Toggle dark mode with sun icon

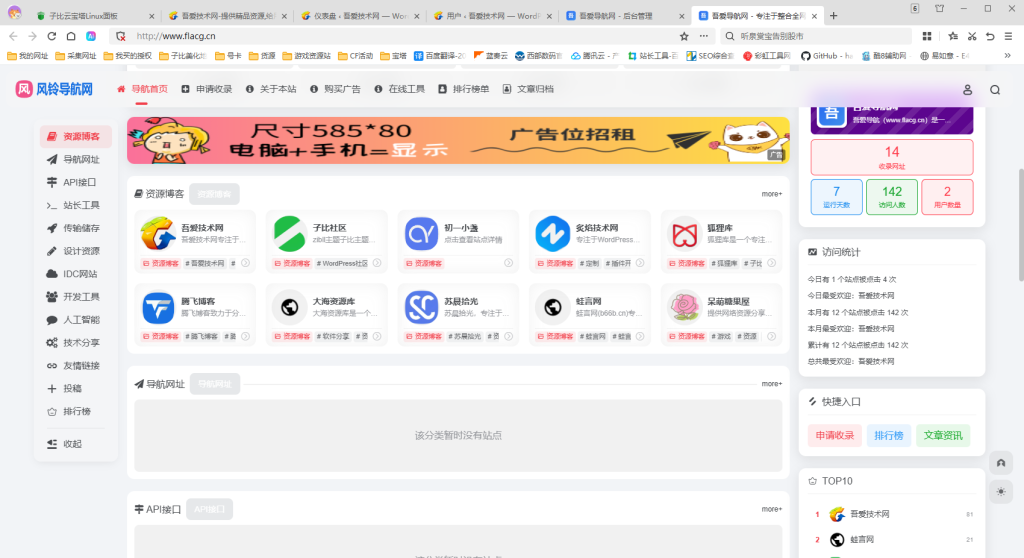1000,491
